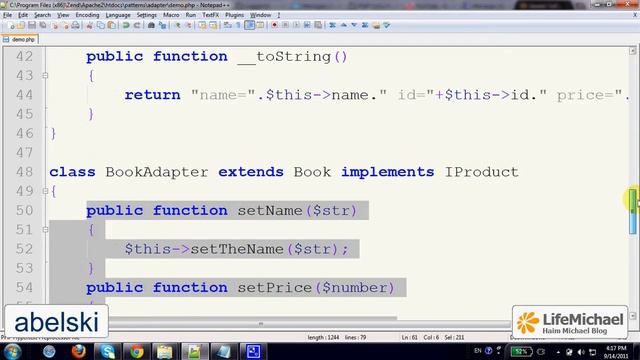Collapse the setName fold marker at line 51
640x360 pixels.
[45, 230]
